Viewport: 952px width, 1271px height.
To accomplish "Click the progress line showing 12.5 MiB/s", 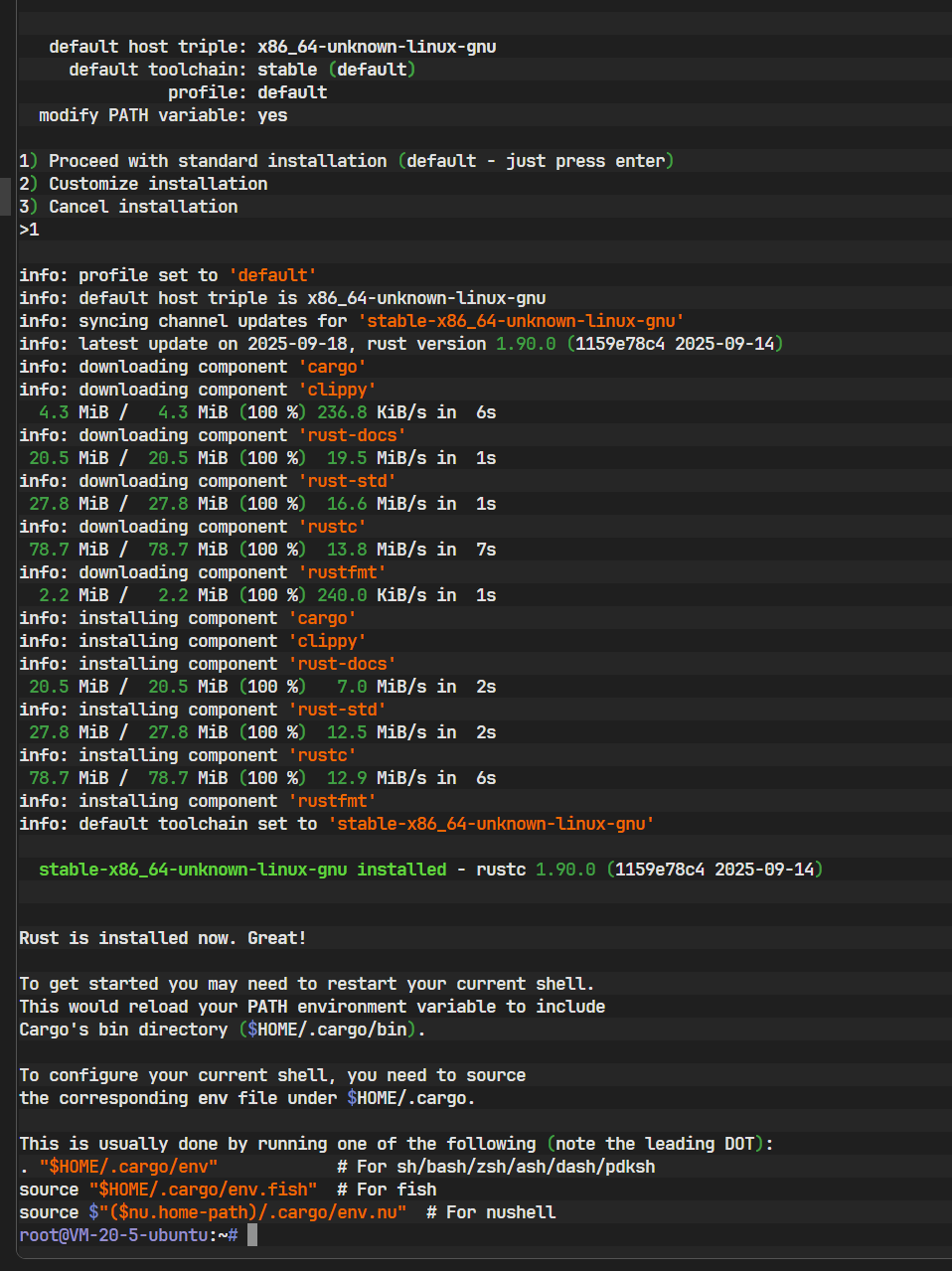I will 262,732.
